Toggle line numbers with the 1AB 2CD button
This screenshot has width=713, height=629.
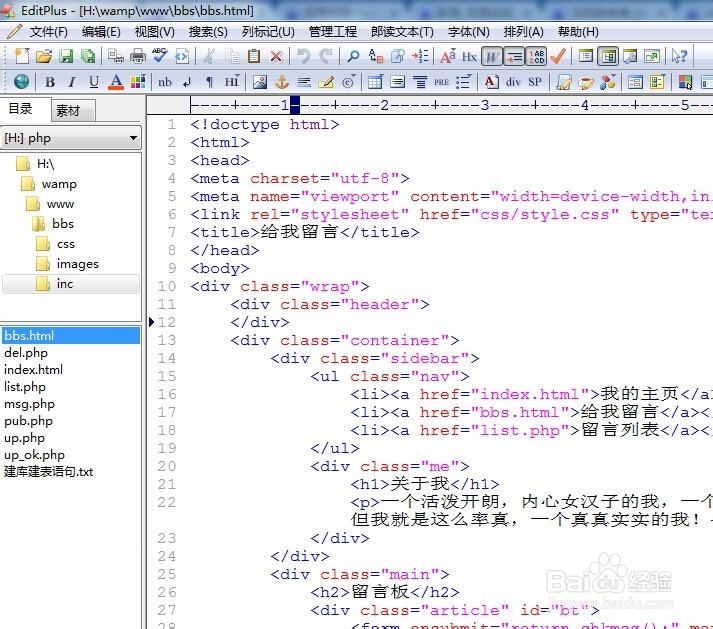tap(537, 56)
